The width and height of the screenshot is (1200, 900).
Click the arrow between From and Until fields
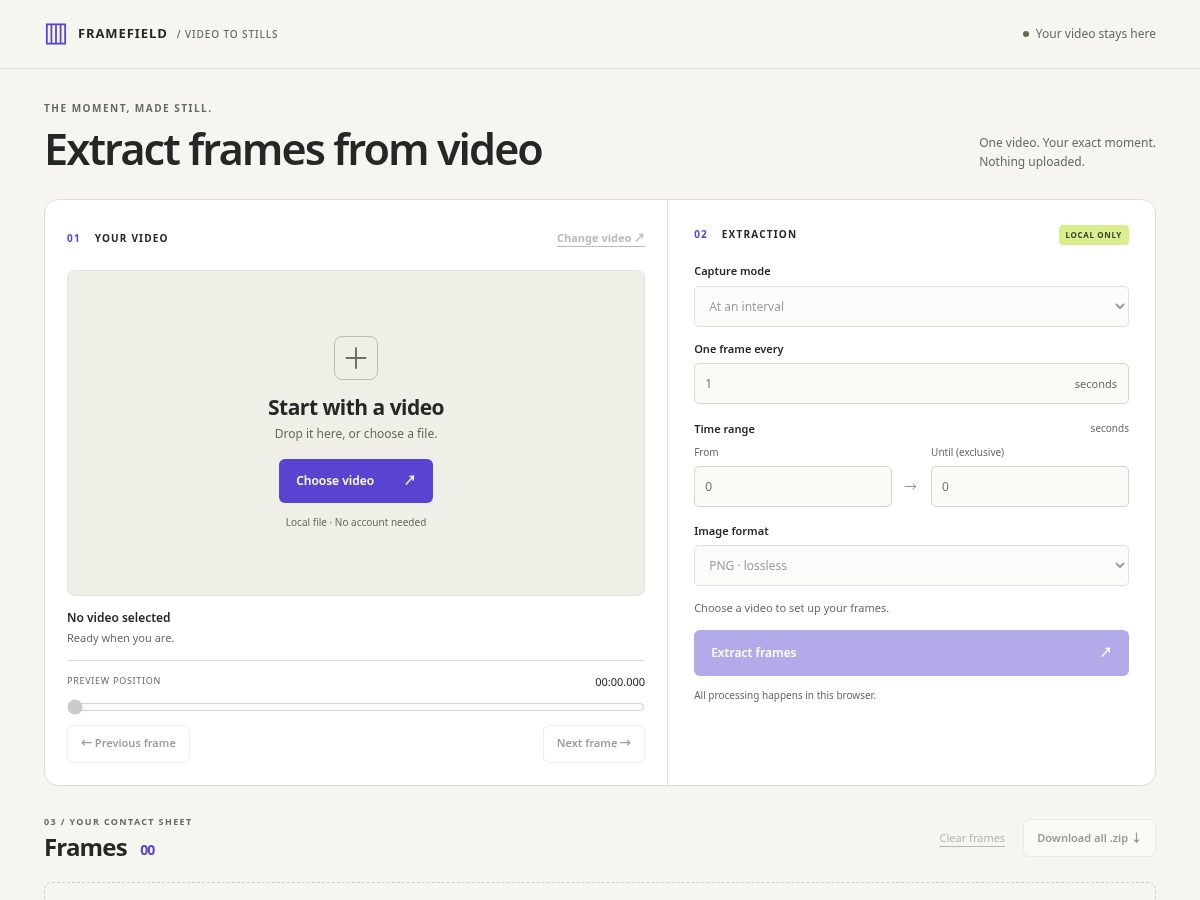(911, 486)
